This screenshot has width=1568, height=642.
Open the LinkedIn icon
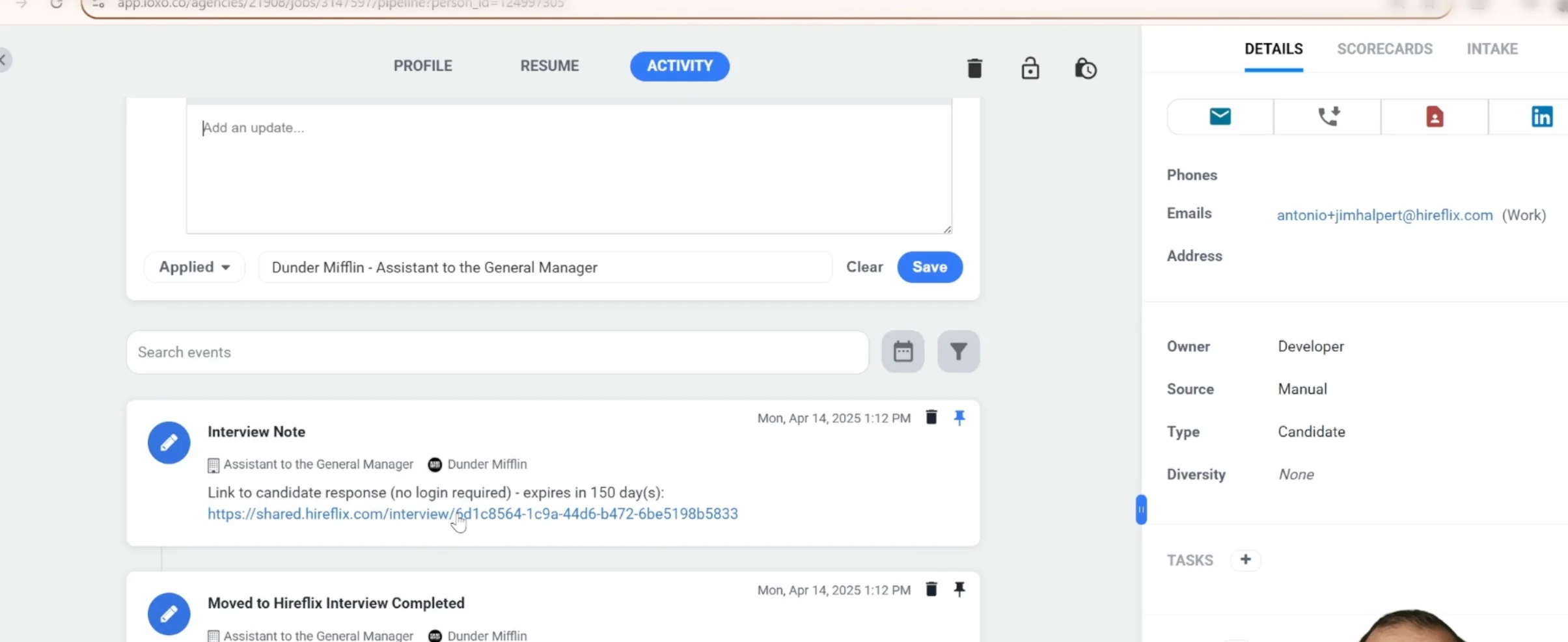click(1541, 116)
